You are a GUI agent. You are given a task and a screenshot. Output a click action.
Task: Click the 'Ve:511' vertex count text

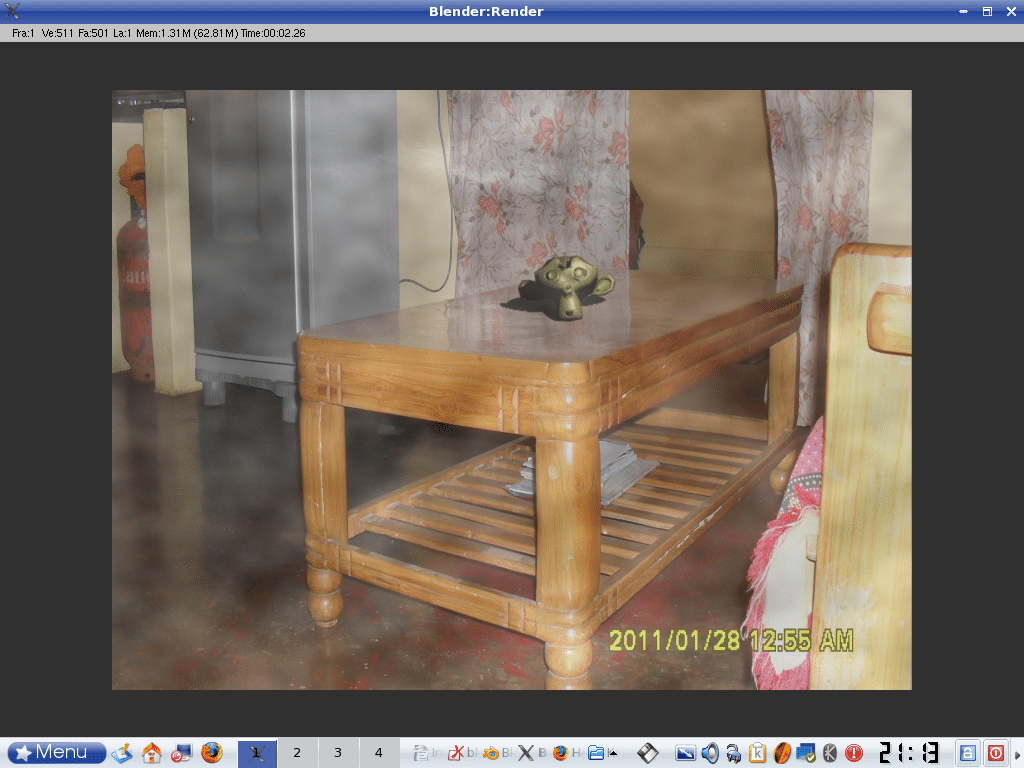click(57, 33)
